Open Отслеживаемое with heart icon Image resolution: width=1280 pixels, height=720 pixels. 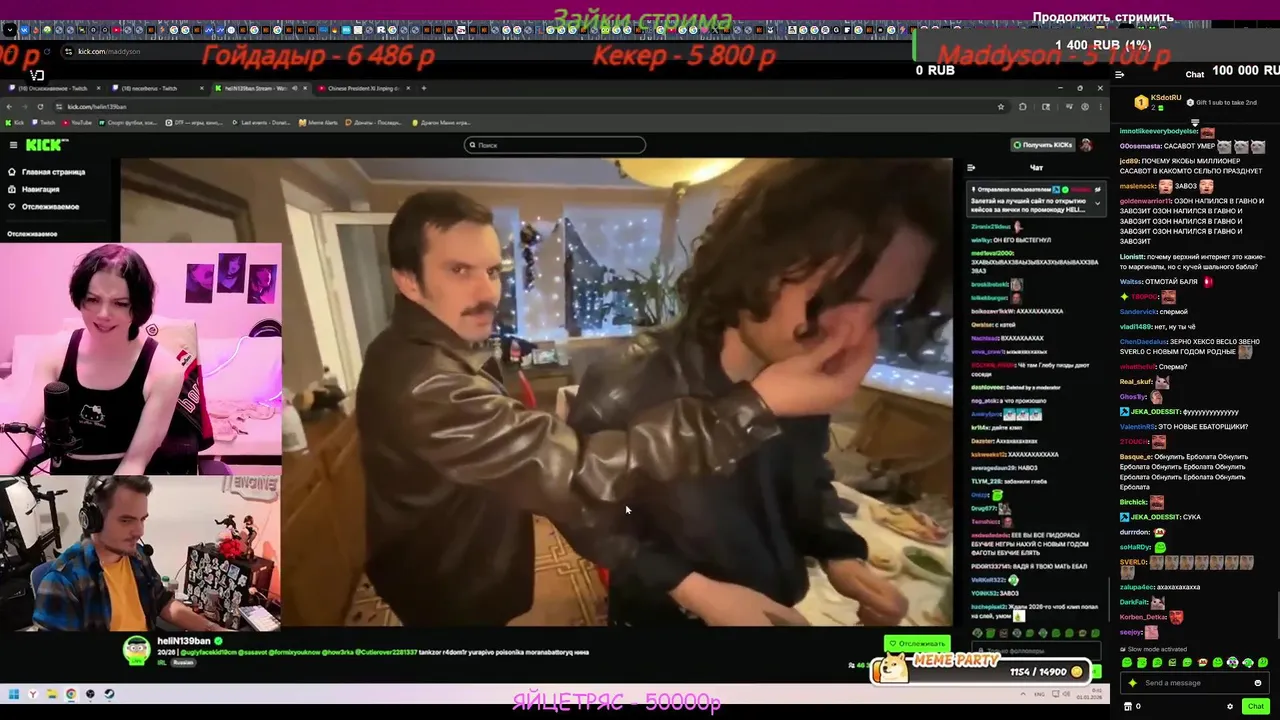43,207
